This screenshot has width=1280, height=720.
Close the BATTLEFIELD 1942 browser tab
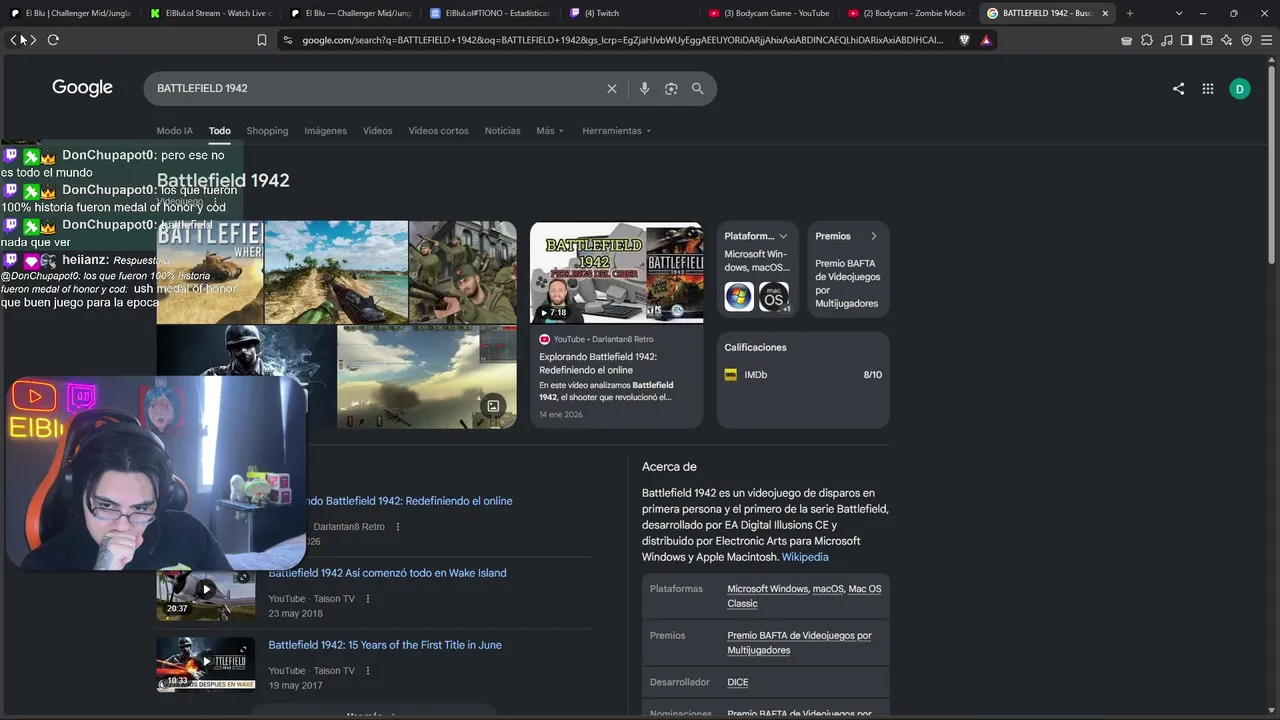[1105, 13]
